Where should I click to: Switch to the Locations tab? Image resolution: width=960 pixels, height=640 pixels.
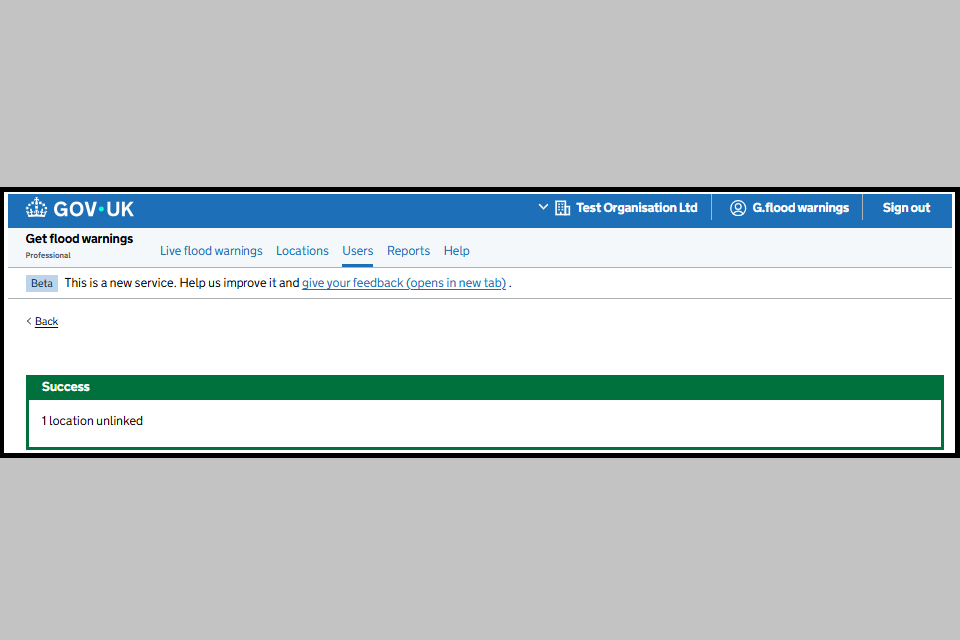click(x=302, y=251)
